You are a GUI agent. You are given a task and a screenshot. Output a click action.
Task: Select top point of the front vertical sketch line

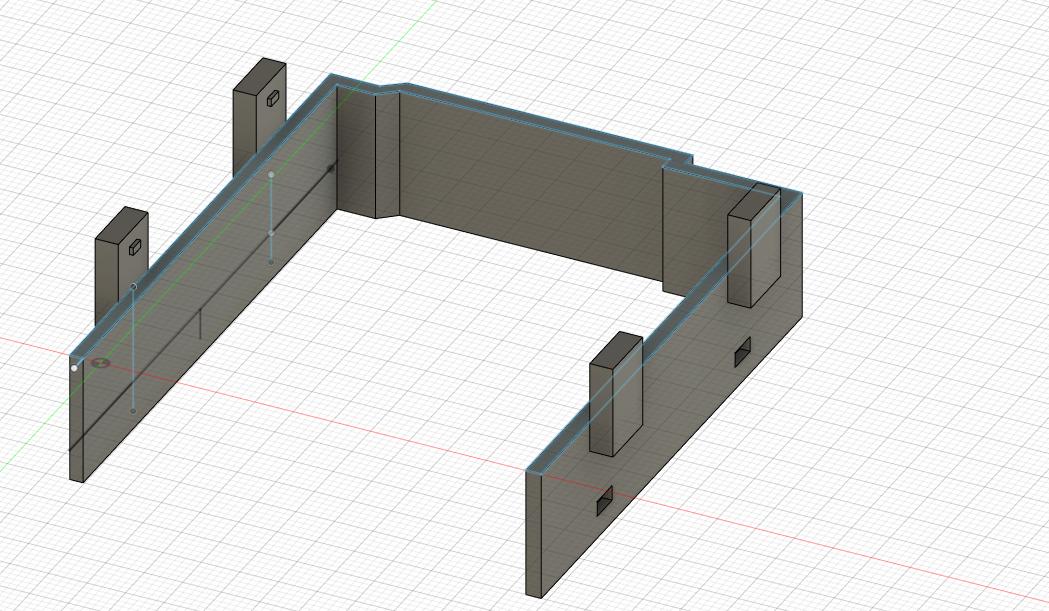(x=133, y=287)
